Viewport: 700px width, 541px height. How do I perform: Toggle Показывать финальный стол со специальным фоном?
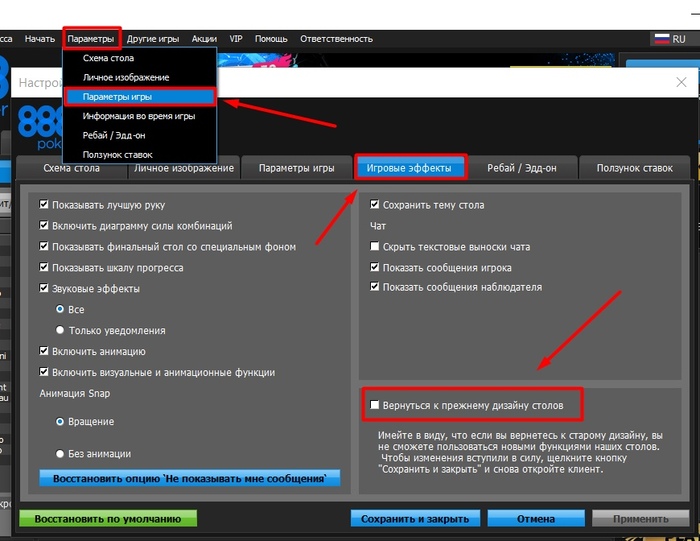click(44, 246)
